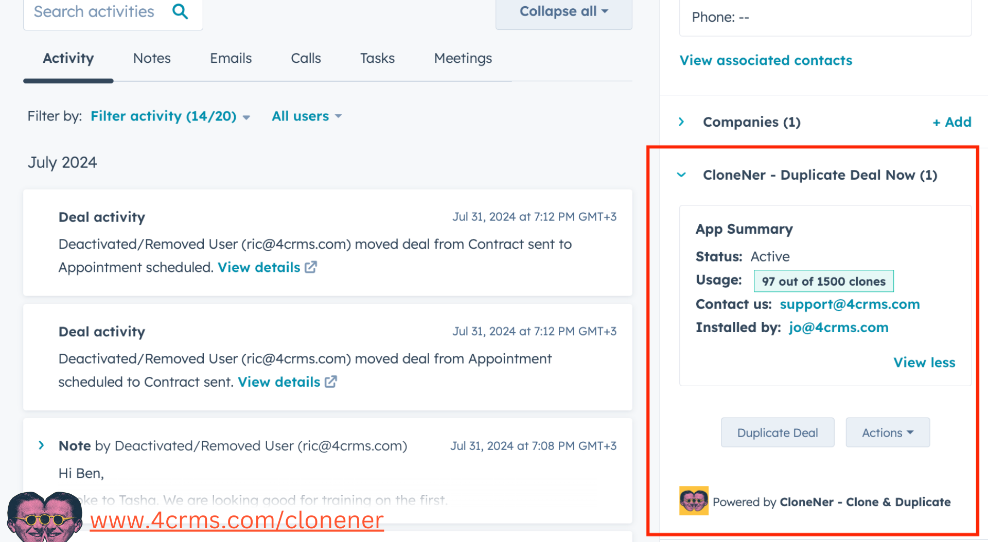
Task: Open View associated contacts link
Action: [766, 60]
